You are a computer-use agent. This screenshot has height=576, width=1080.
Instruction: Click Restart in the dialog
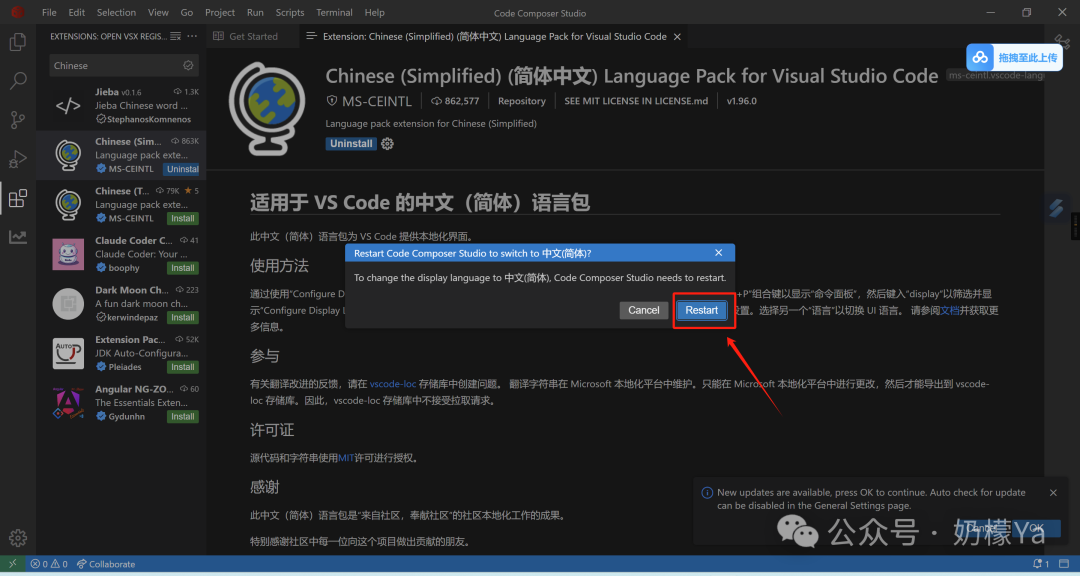point(701,310)
